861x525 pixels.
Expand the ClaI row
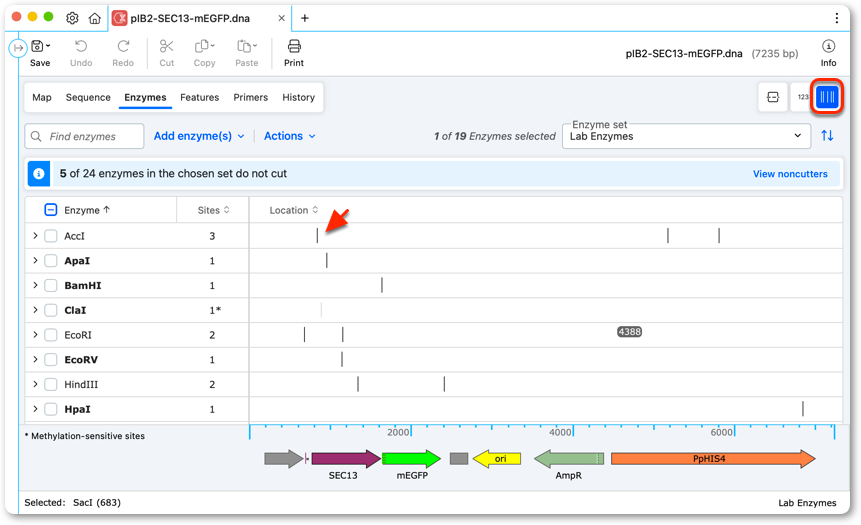[35, 310]
